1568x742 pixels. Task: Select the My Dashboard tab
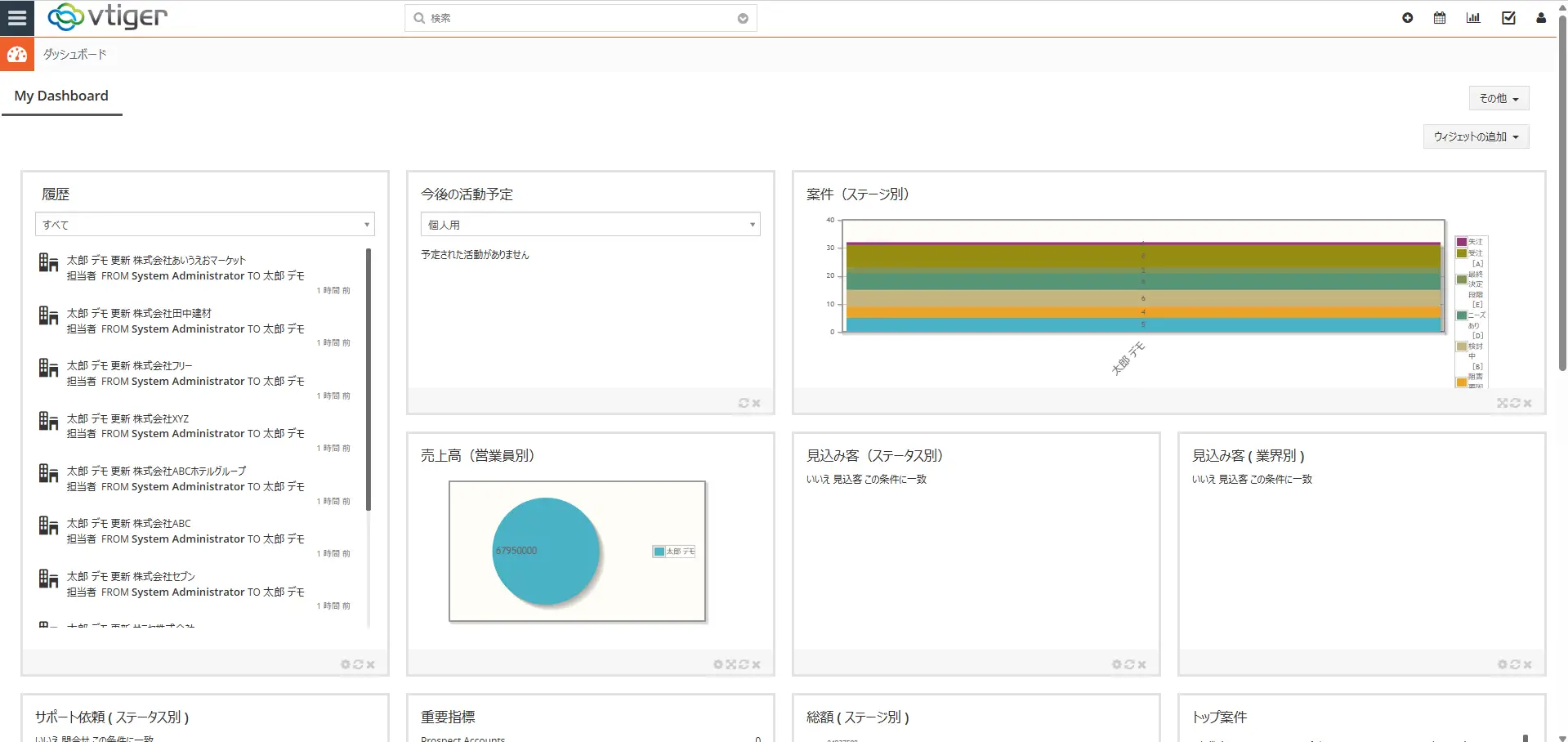(61, 96)
